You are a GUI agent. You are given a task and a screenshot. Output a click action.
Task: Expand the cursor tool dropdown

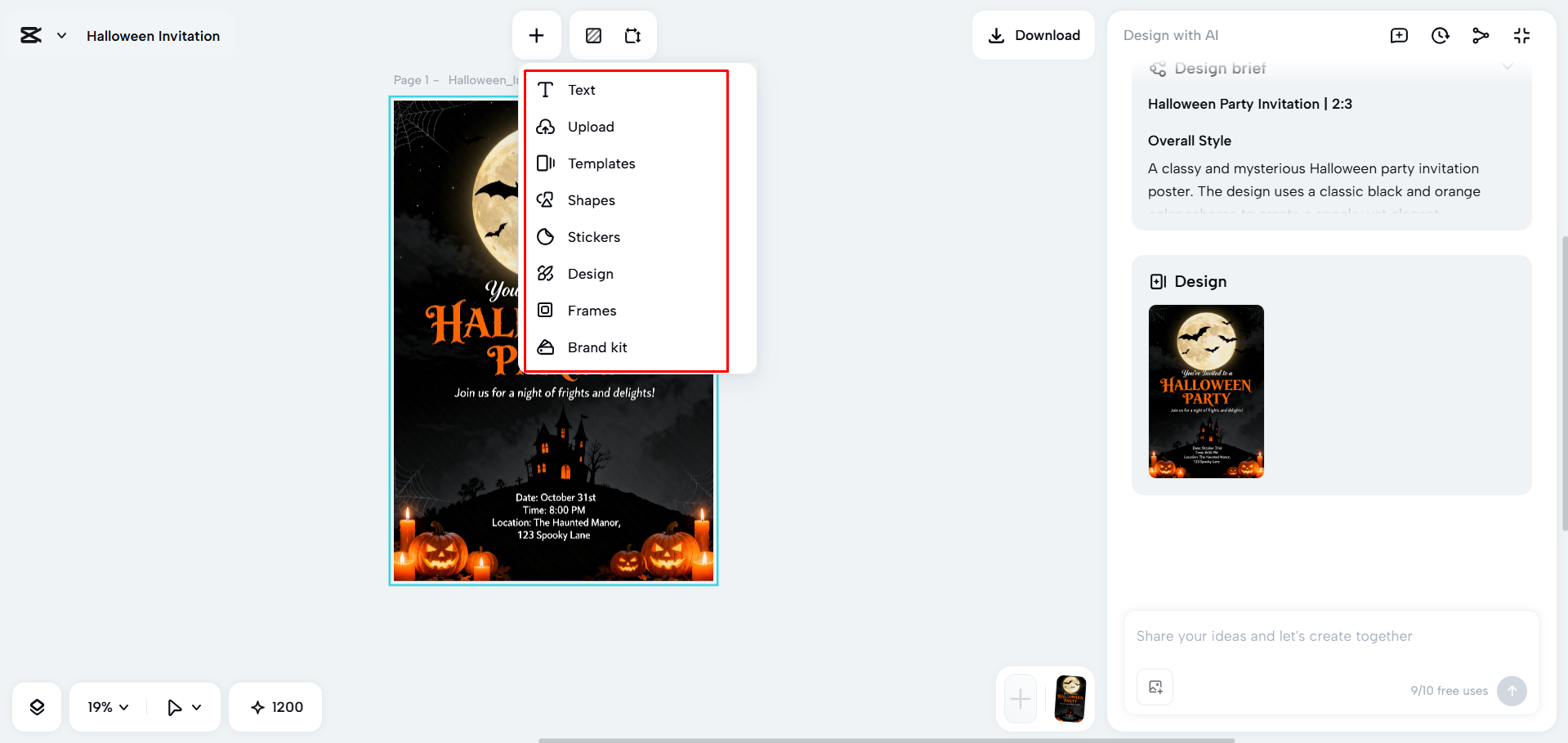click(x=195, y=707)
